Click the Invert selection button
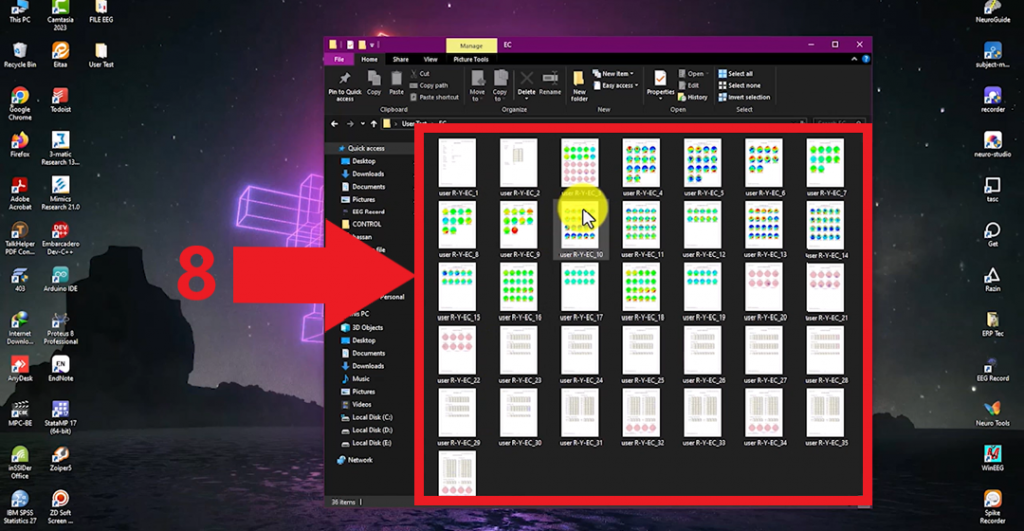Image resolution: width=1024 pixels, height=531 pixels. 748,97
